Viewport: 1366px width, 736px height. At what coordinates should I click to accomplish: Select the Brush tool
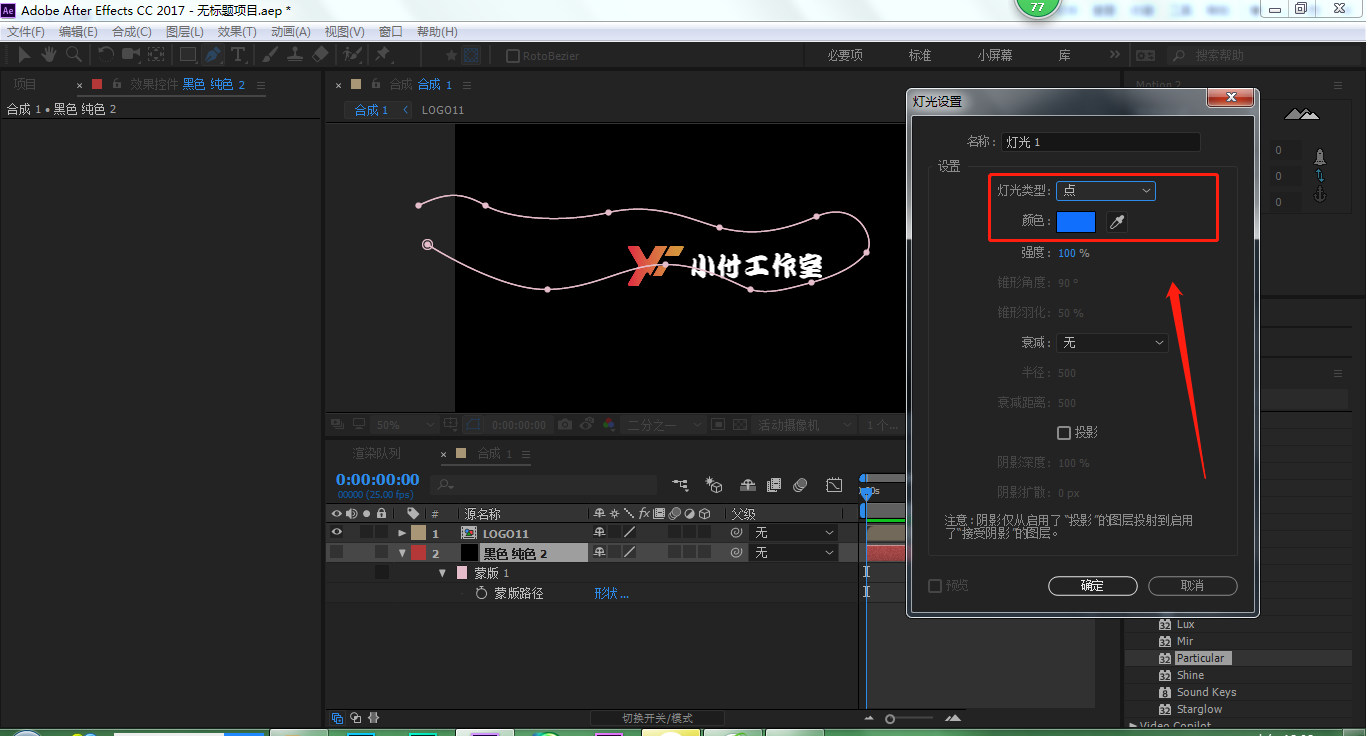[270, 55]
